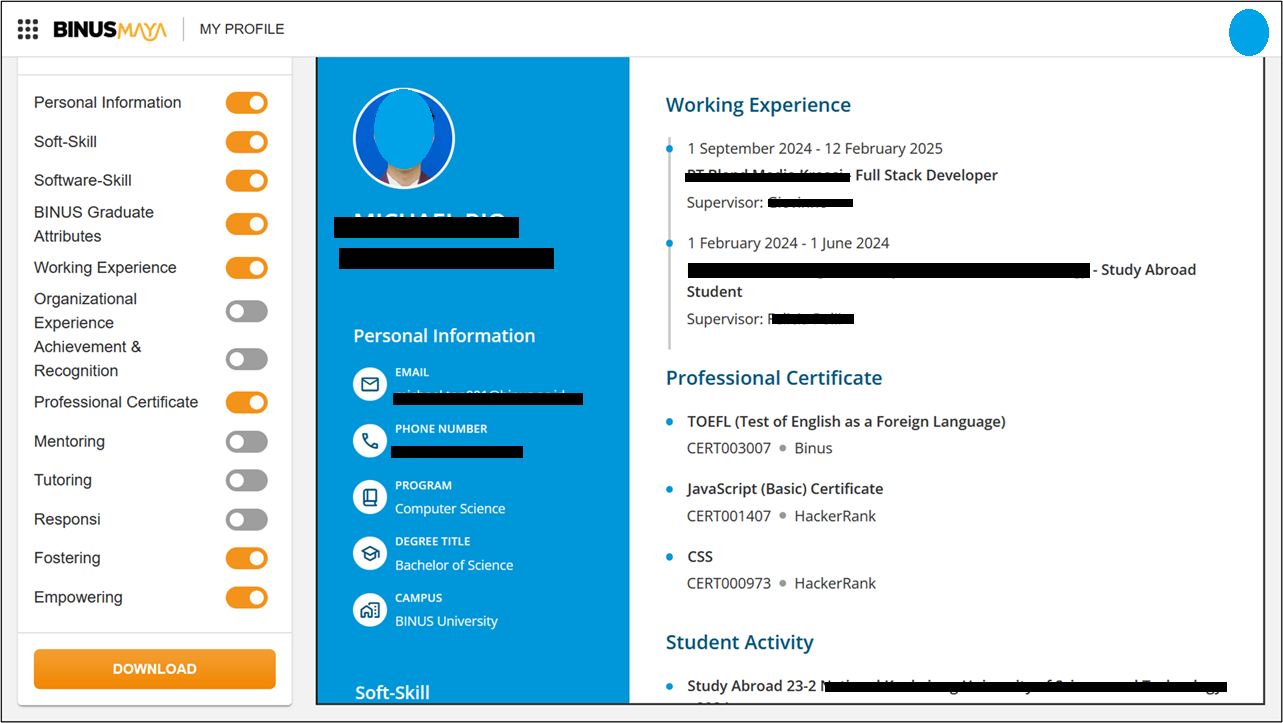
Task: Turn off Soft-Skill toggle
Action: [247, 142]
